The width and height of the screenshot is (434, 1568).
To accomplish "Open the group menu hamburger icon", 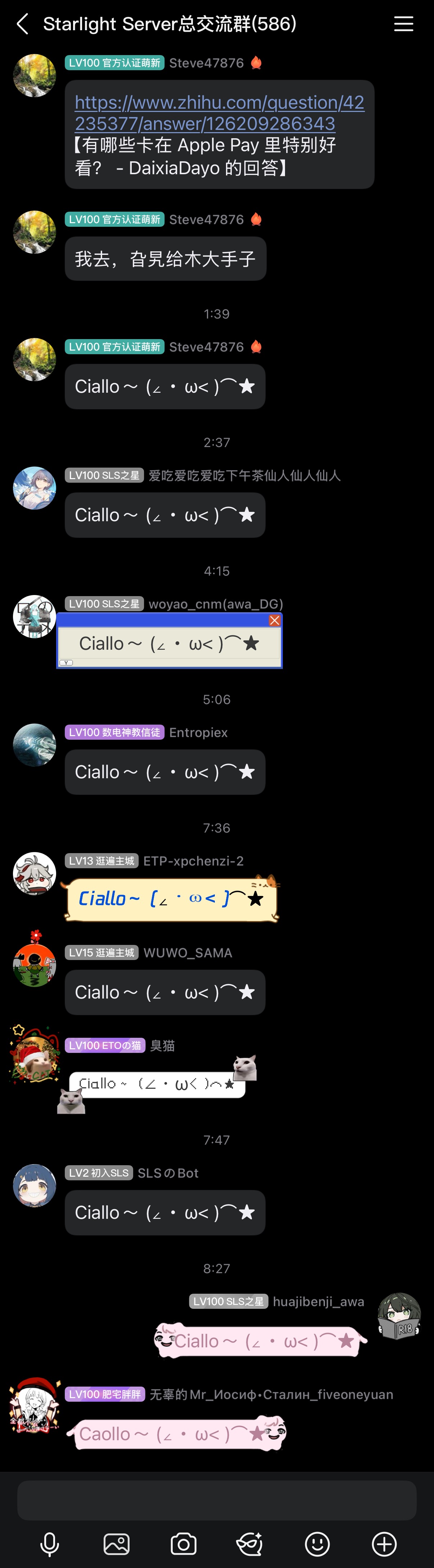I will [x=403, y=24].
